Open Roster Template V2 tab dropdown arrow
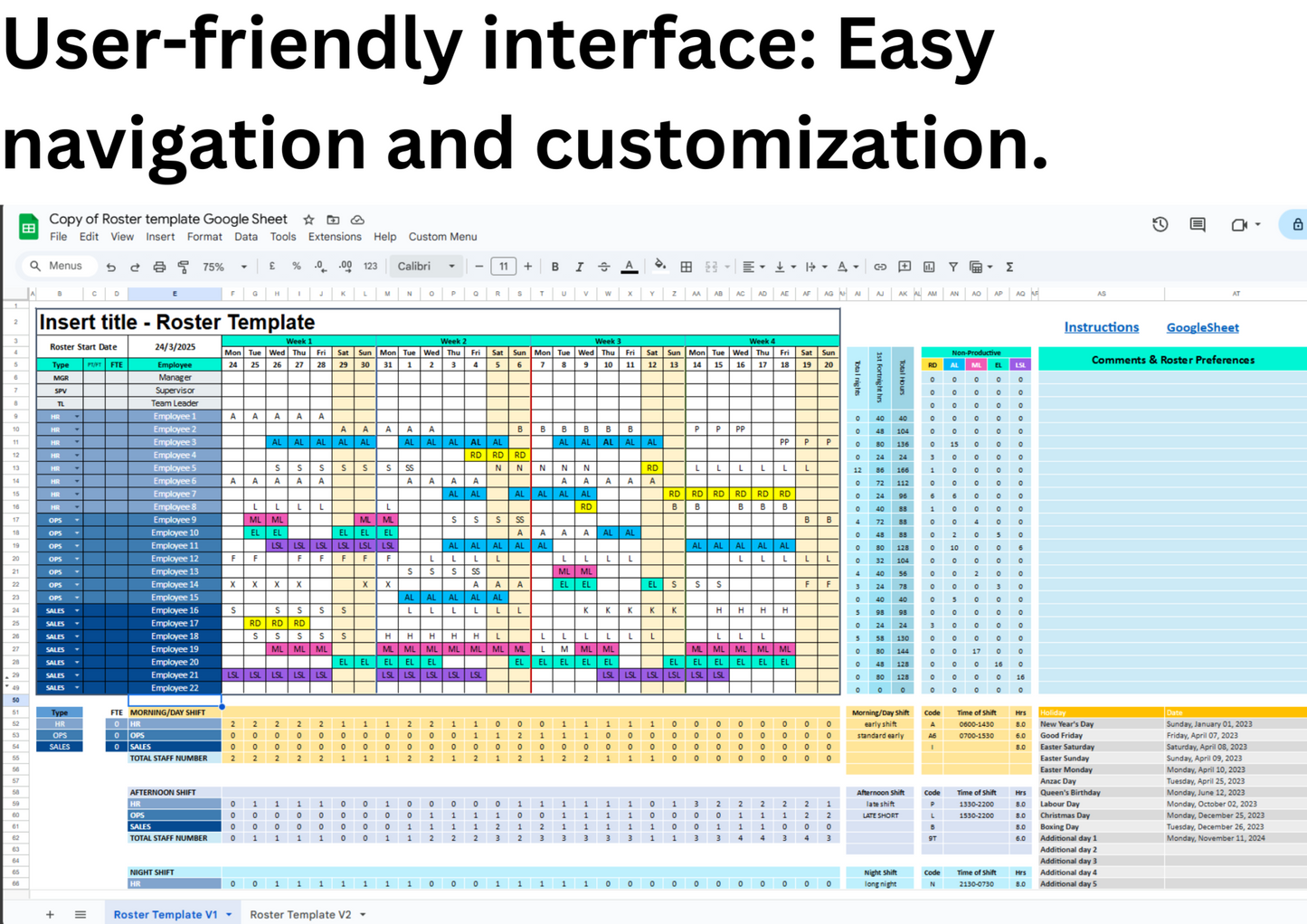The width and height of the screenshot is (1307, 924). (363, 915)
